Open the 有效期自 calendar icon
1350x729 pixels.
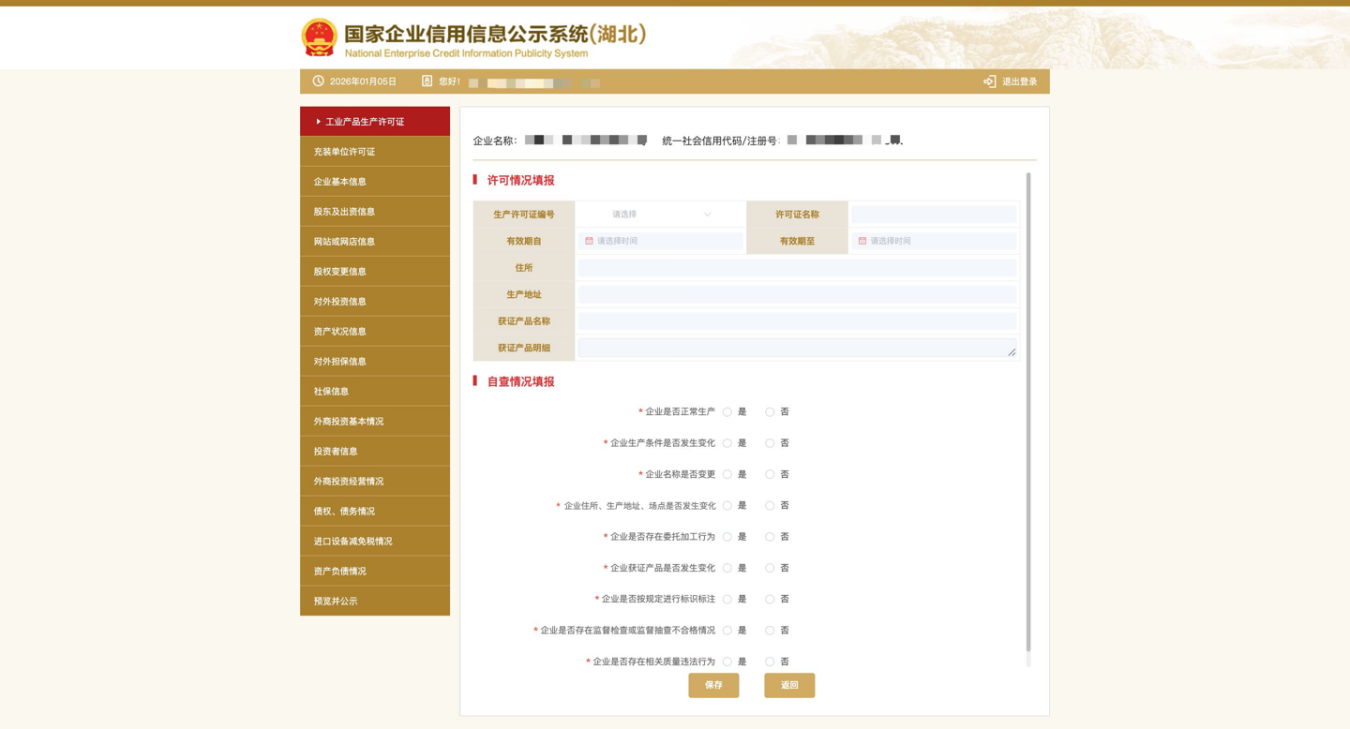589,241
